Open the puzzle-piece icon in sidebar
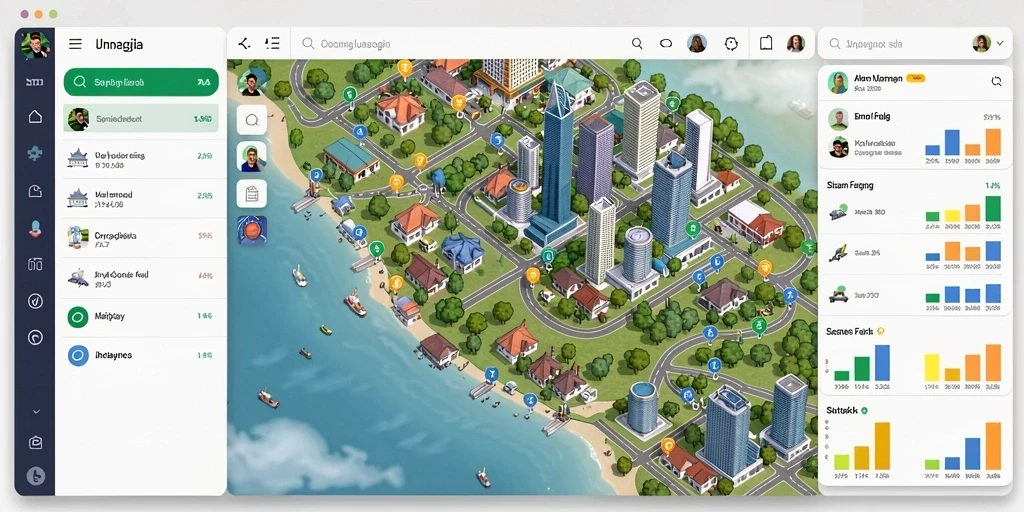Viewport: 1024px width, 512px height. [35, 154]
